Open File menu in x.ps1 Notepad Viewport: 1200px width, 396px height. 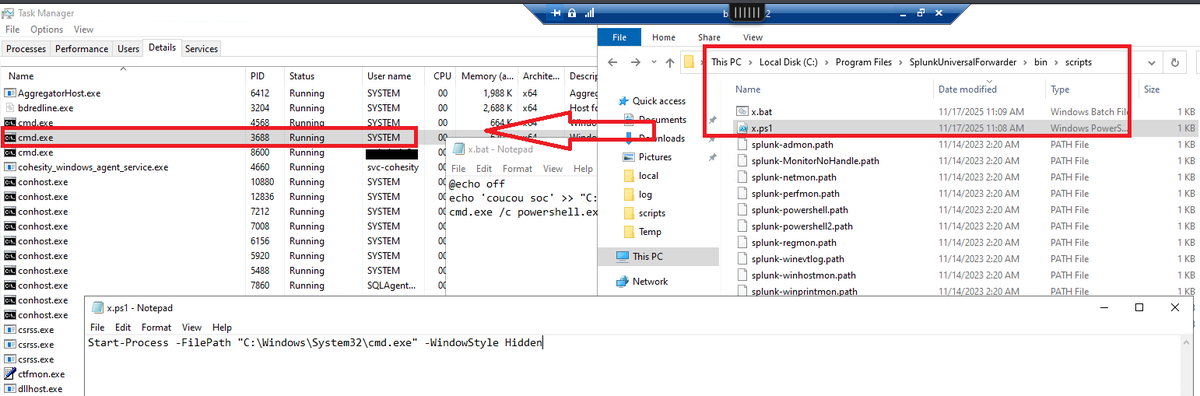98,327
